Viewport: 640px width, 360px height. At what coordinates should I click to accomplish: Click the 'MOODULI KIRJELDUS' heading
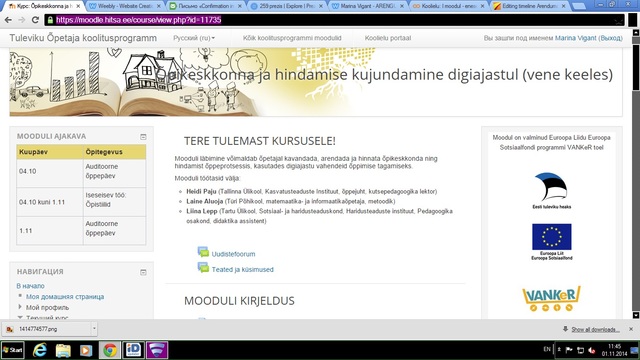pyautogui.click(x=239, y=301)
